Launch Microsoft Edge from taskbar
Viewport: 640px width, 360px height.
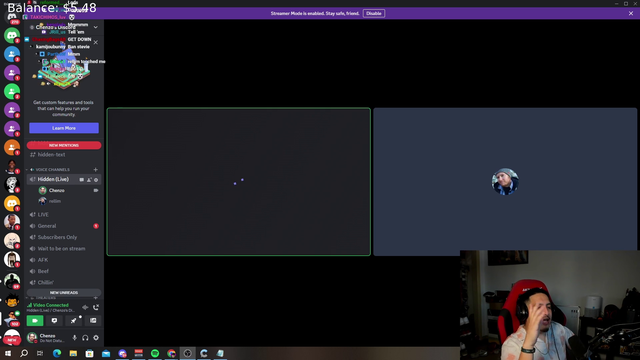coord(57,353)
